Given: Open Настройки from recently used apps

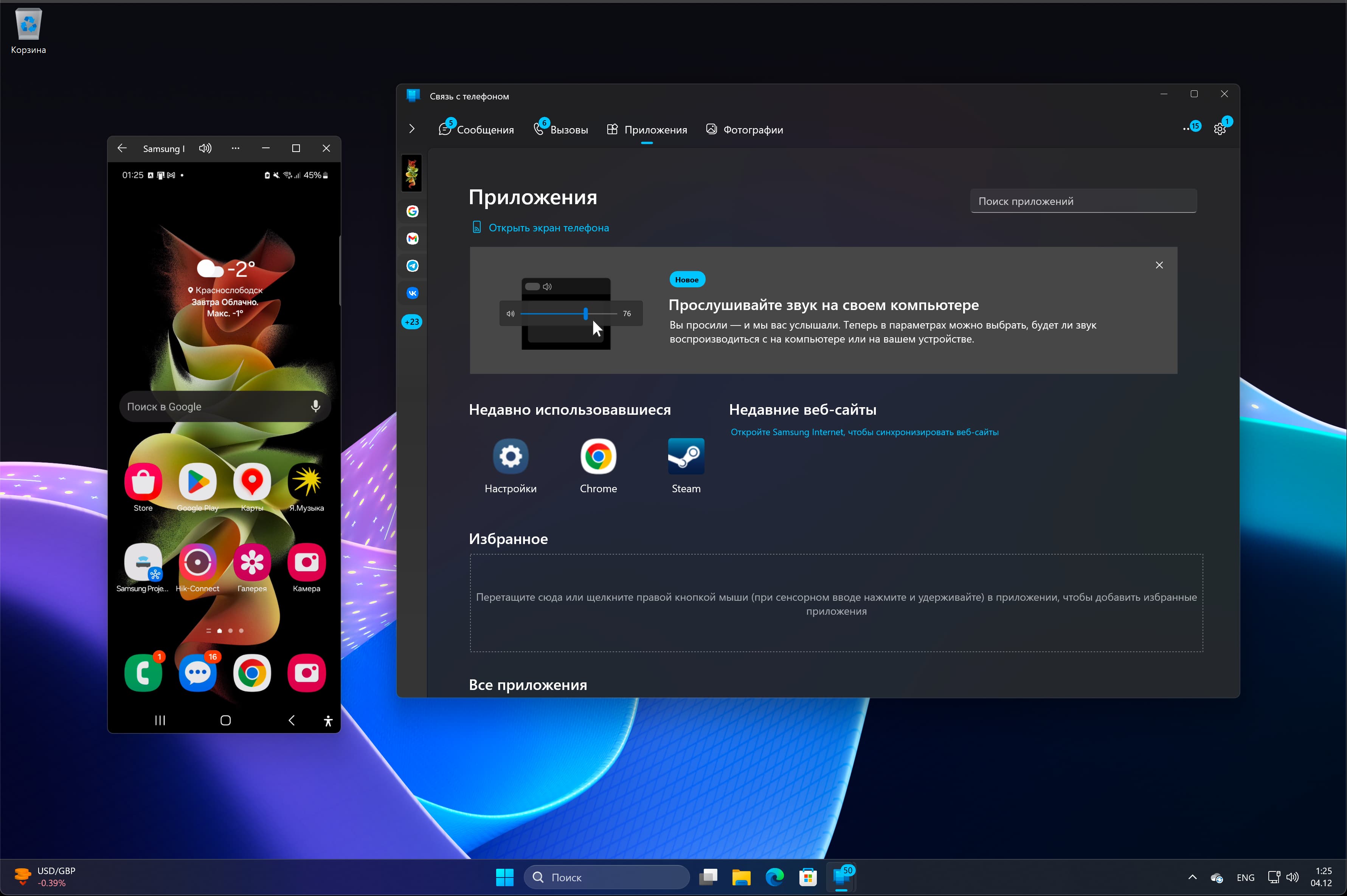Looking at the screenshot, I should (511, 466).
